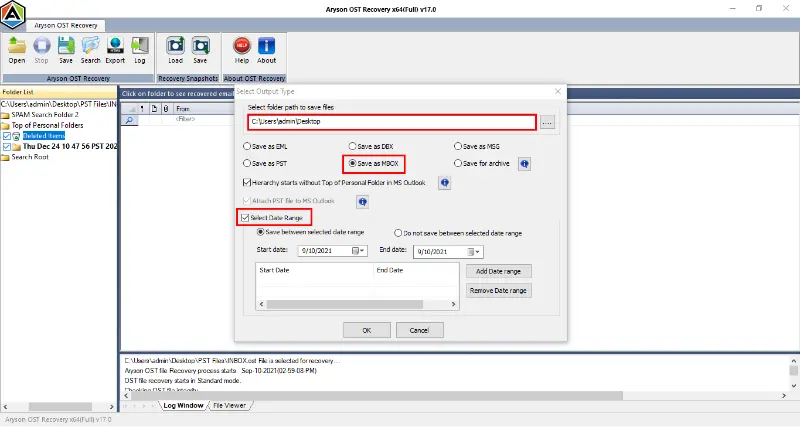This screenshot has width=800, height=427.
Task: Select Search Root folder in tree
Action: (30, 157)
